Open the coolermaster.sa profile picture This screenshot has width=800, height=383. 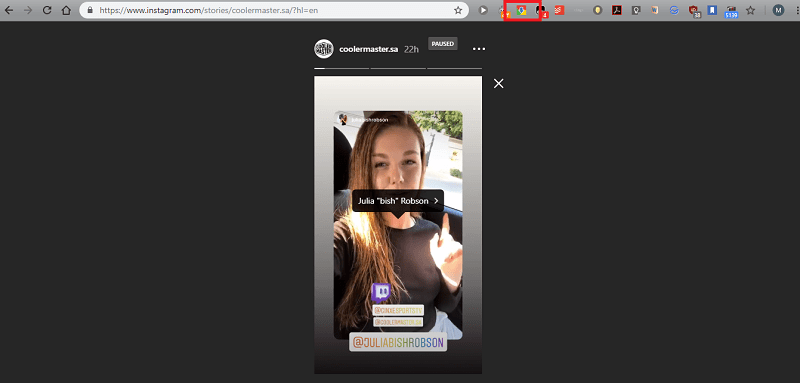pos(323,48)
